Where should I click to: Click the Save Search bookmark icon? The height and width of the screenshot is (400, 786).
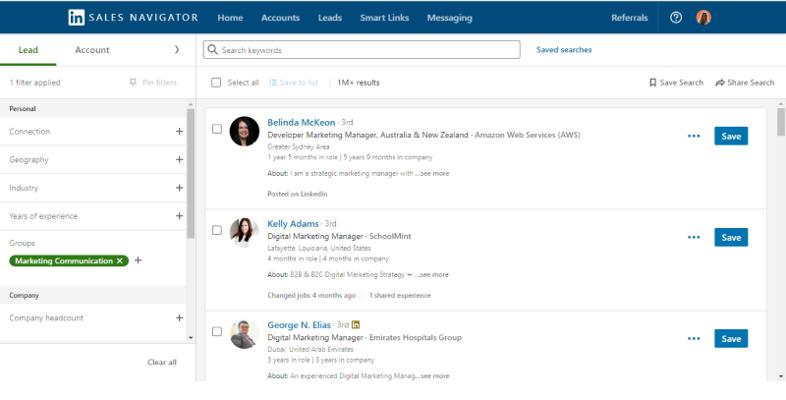pyautogui.click(x=653, y=83)
